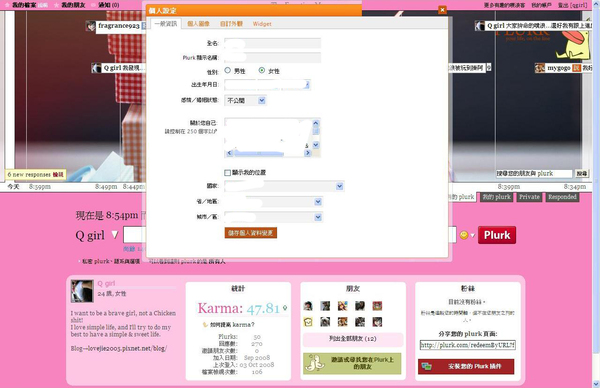Click second friend avatar in top row
600x388 pixels.
(325, 306)
